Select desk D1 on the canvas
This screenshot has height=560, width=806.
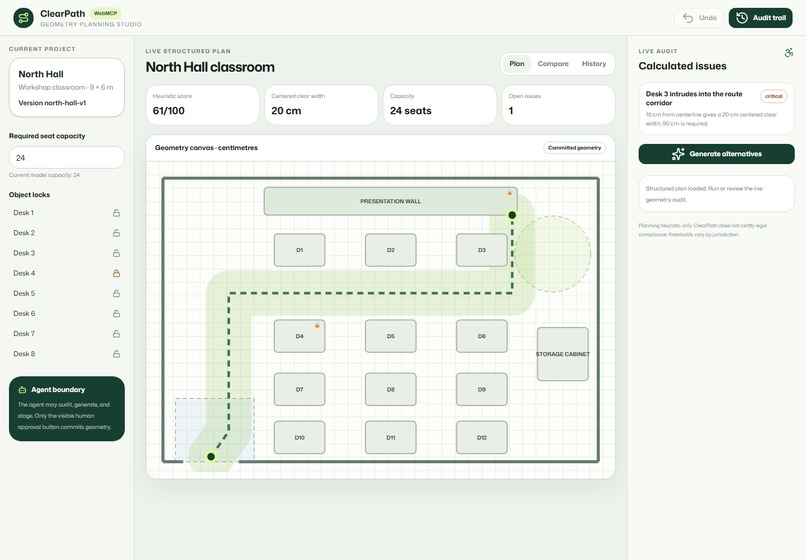(299, 250)
